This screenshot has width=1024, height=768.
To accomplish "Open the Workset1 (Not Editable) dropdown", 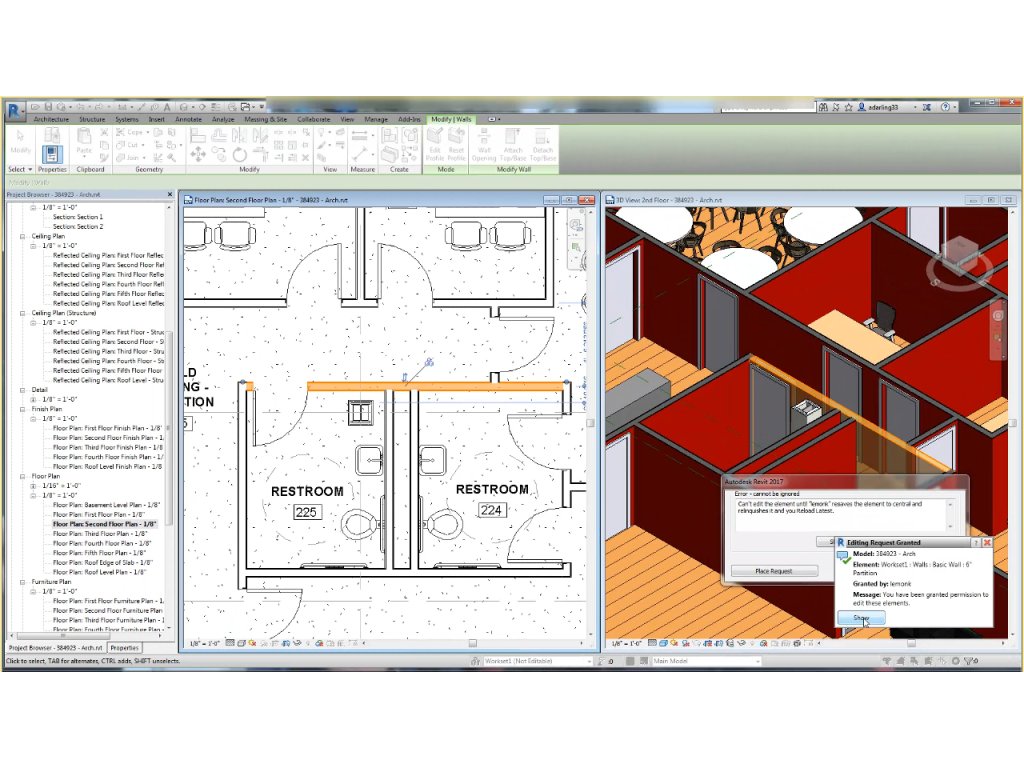I will coord(537,661).
